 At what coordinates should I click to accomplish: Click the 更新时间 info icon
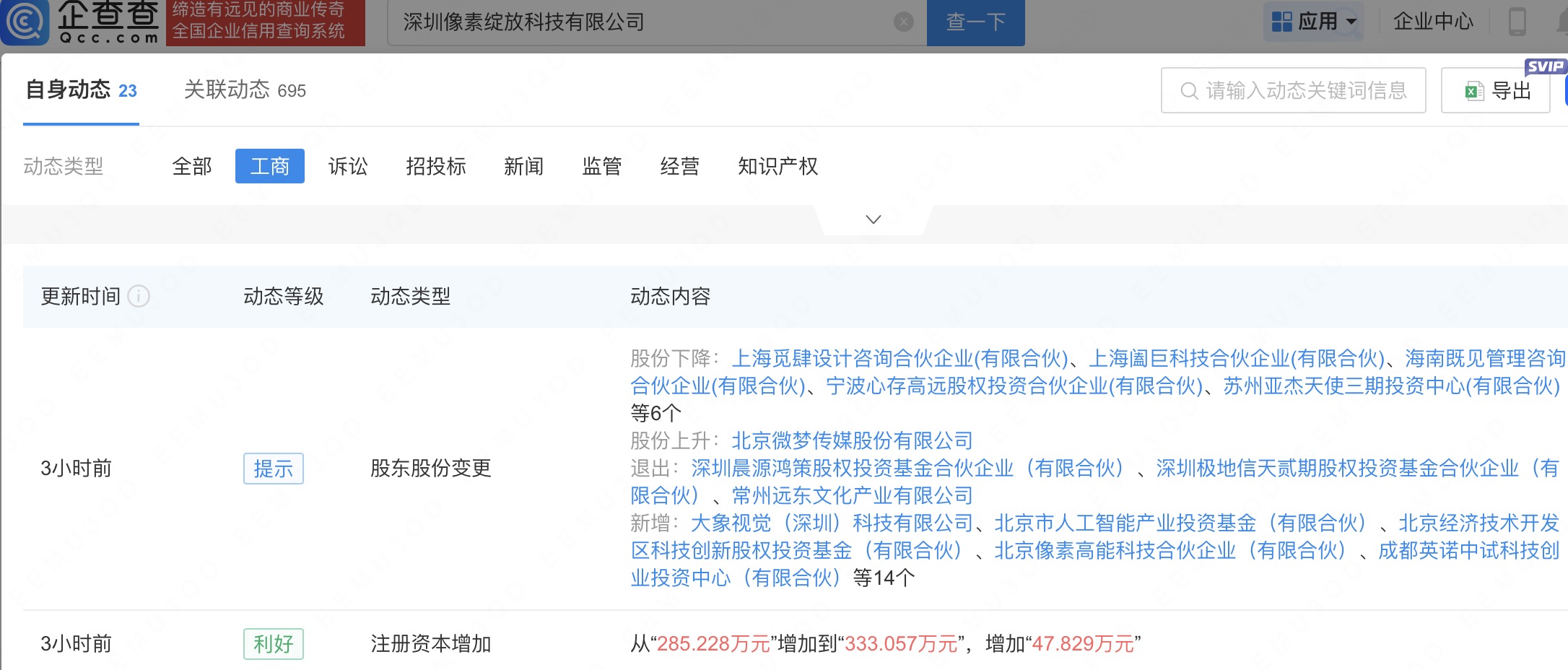click(139, 297)
